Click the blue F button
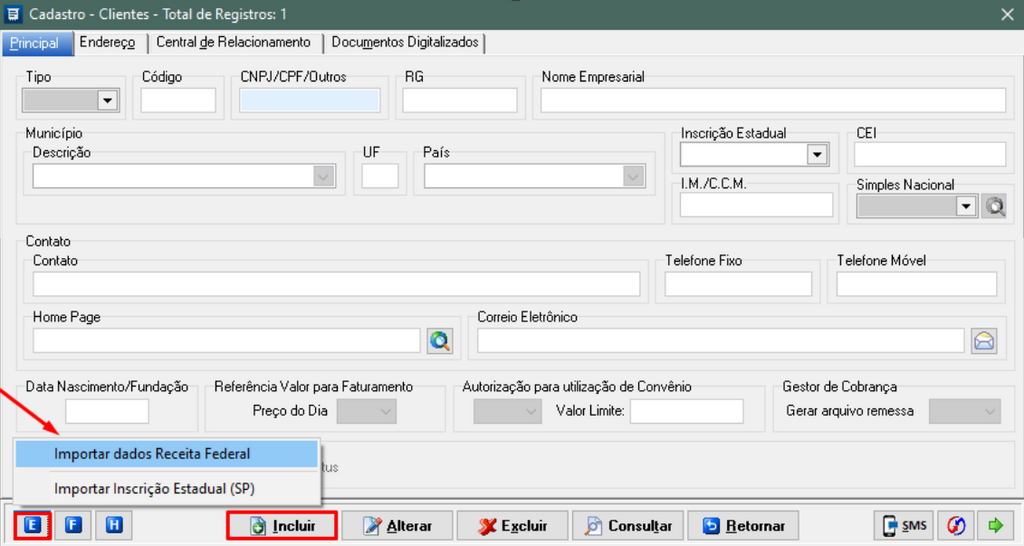Viewport: 1024px width, 546px height. [73, 525]
